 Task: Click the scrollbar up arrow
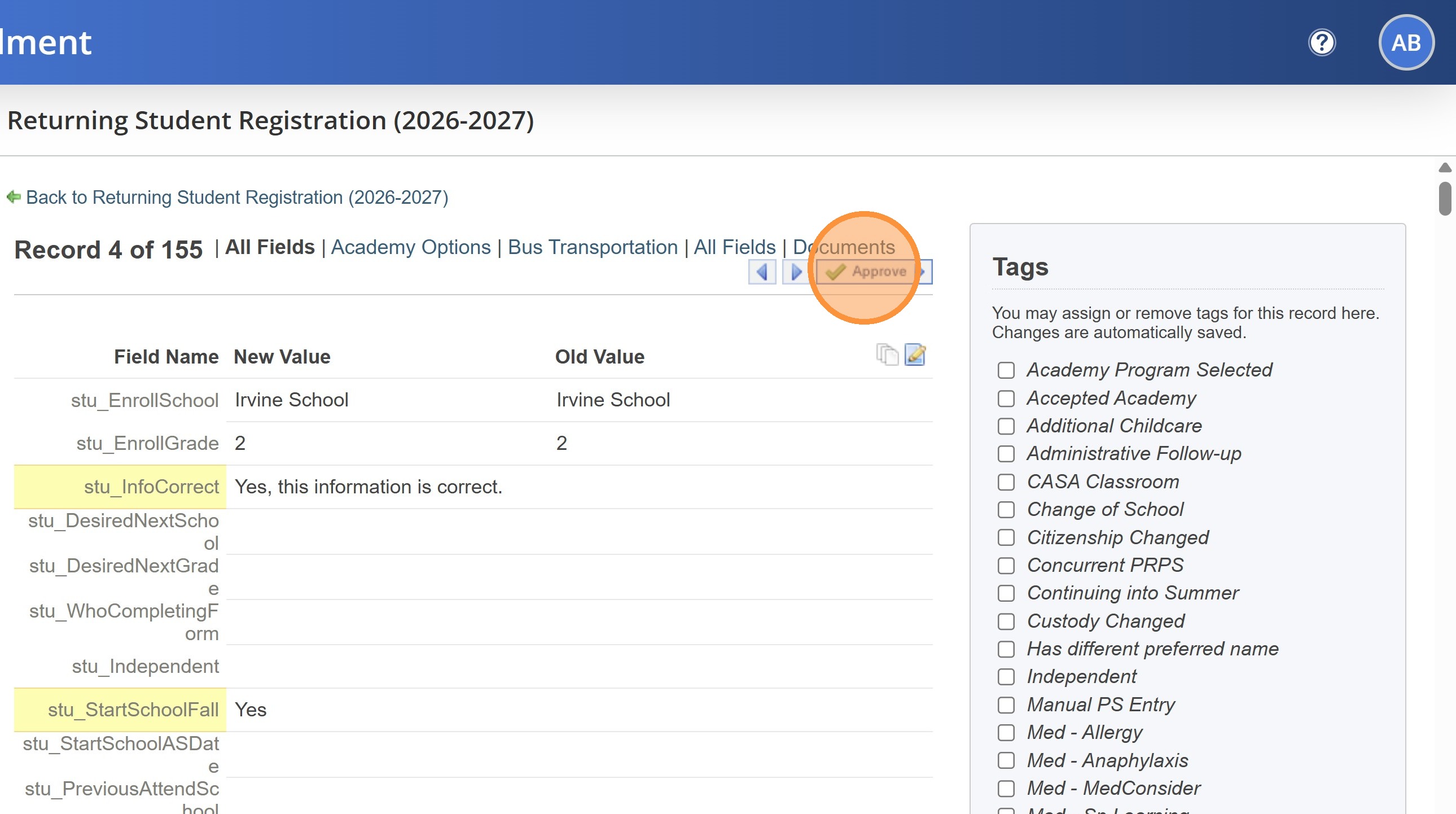pyautogui.click(x=1445, y=167)
